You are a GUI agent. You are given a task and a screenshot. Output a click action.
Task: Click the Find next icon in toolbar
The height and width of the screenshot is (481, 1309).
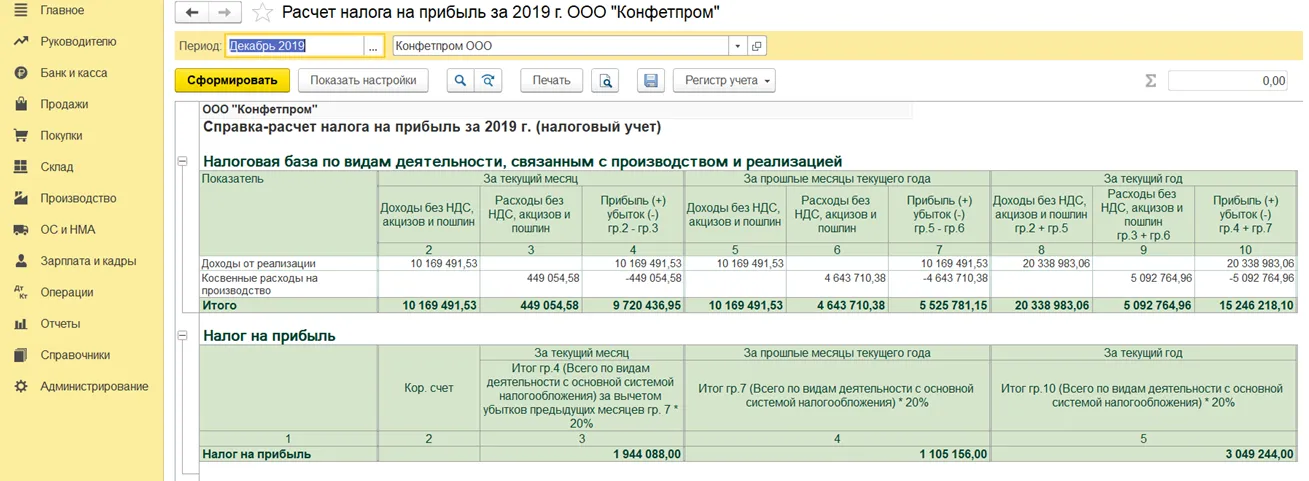[488, 81]
